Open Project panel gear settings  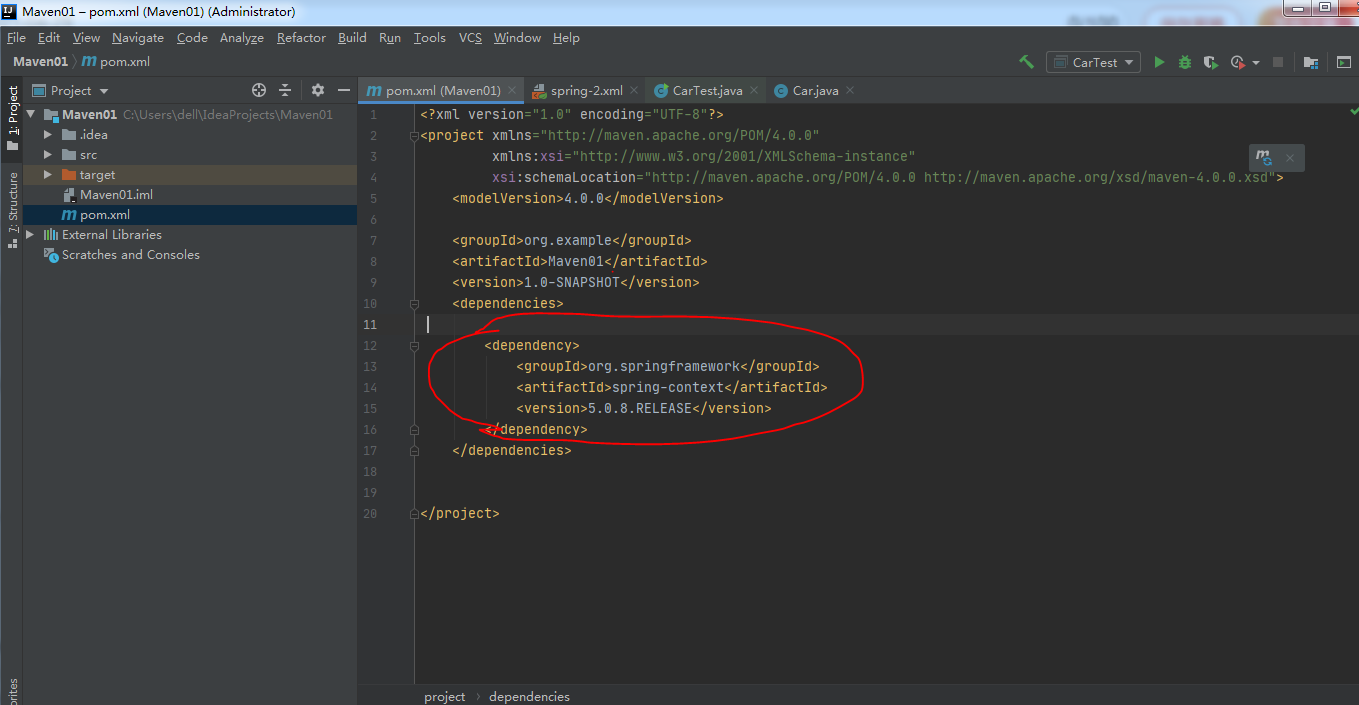click(x=318, y=90)
